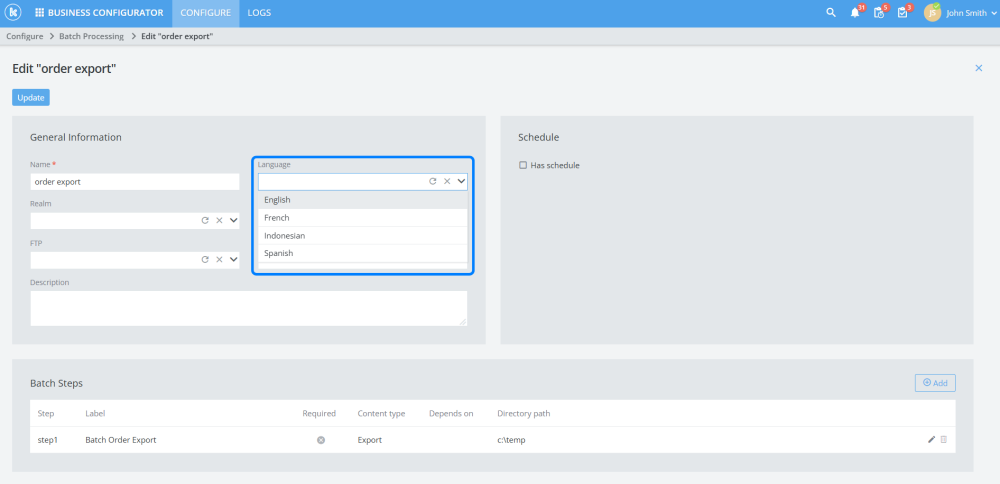
Task: Refresh the Realm field options
Action: [x=205, y=221]
